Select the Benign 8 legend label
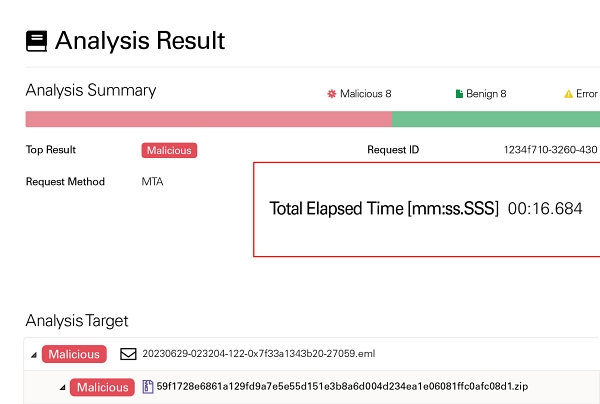Screen dimensions: 600x404 (x=486, y=94)
